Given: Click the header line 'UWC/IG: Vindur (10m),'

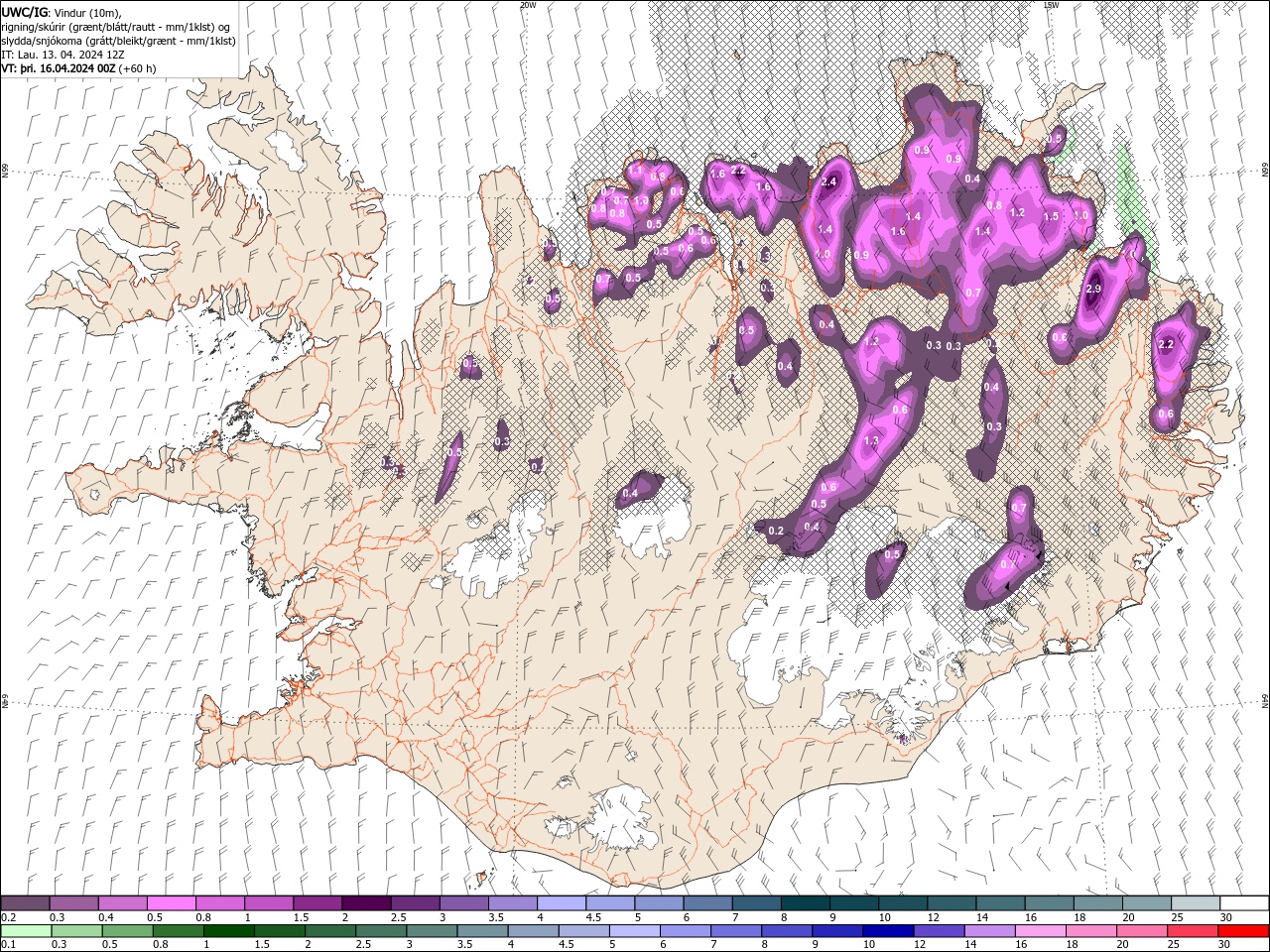Looking at the screenshot, I should point(62,12).
